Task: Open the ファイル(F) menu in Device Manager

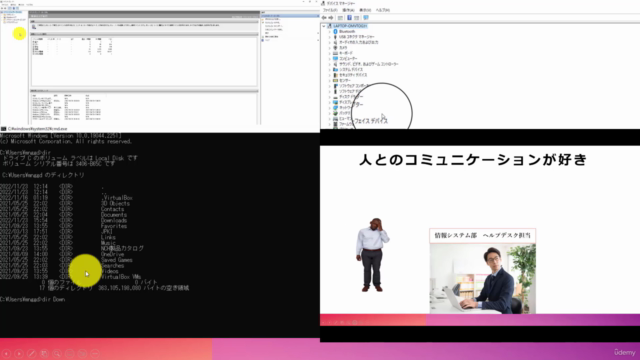Action: click(x=330, y=10)
